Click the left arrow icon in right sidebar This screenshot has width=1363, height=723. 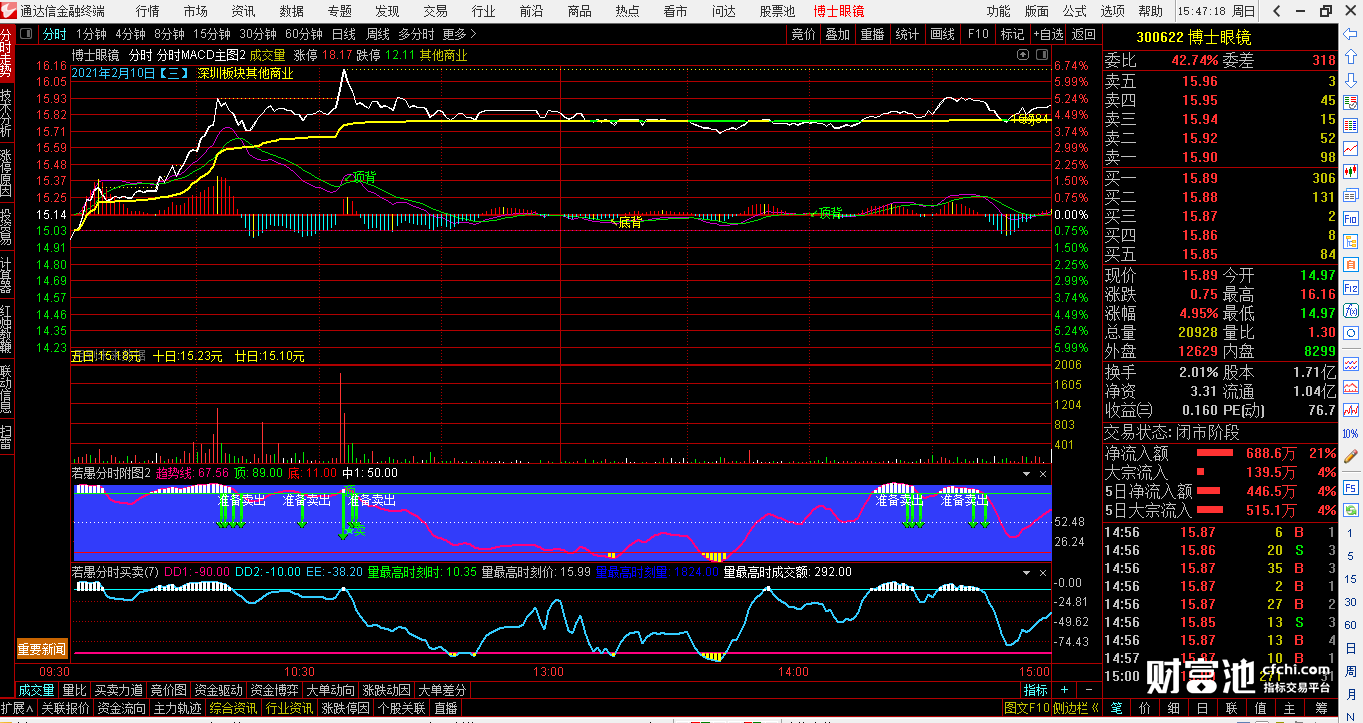[1350, 34]
